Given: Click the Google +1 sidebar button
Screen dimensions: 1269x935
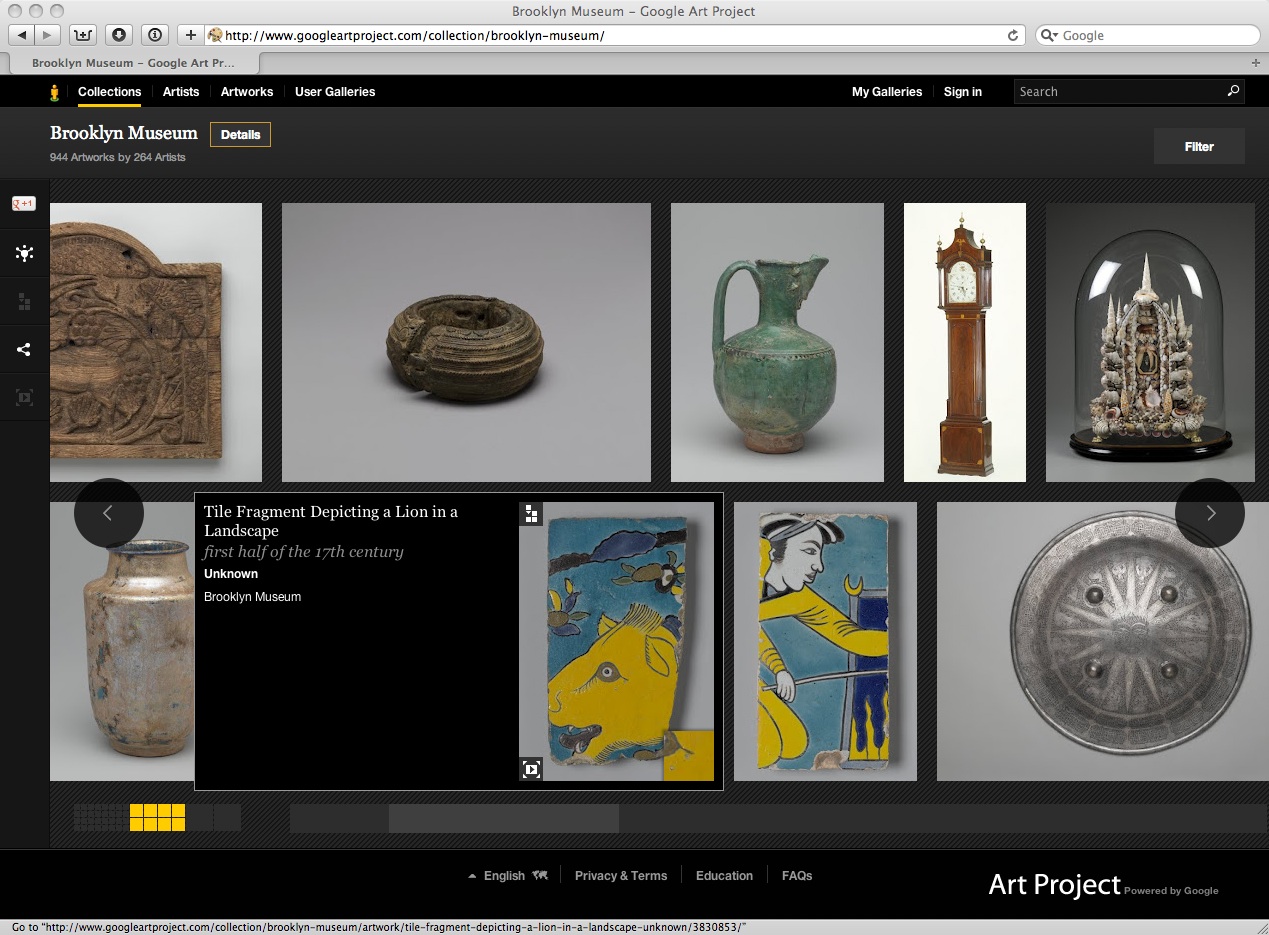Looking at the screenshot, I should [x=24, y=204].
